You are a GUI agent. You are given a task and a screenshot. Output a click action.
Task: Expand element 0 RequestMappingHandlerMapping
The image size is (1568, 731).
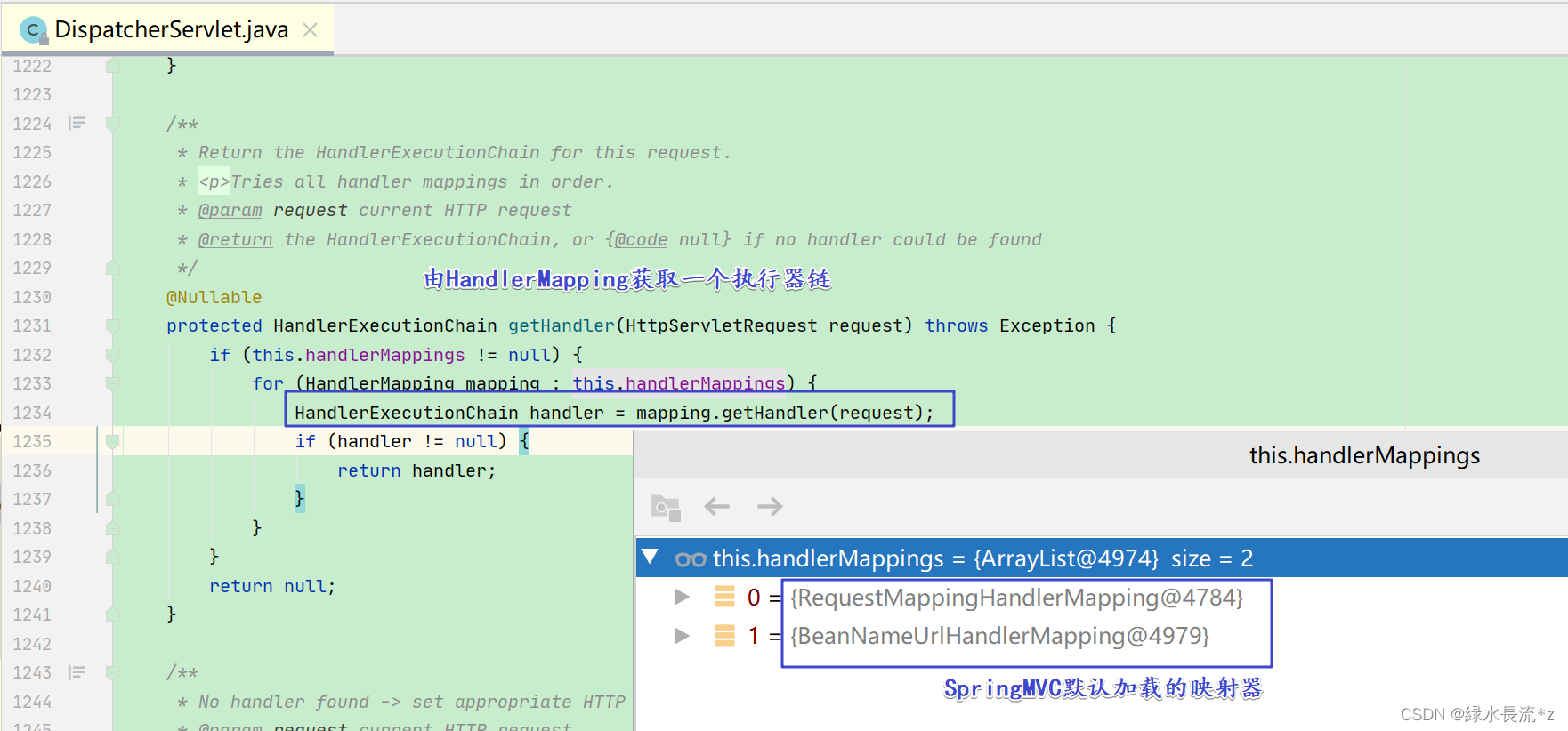682,597
